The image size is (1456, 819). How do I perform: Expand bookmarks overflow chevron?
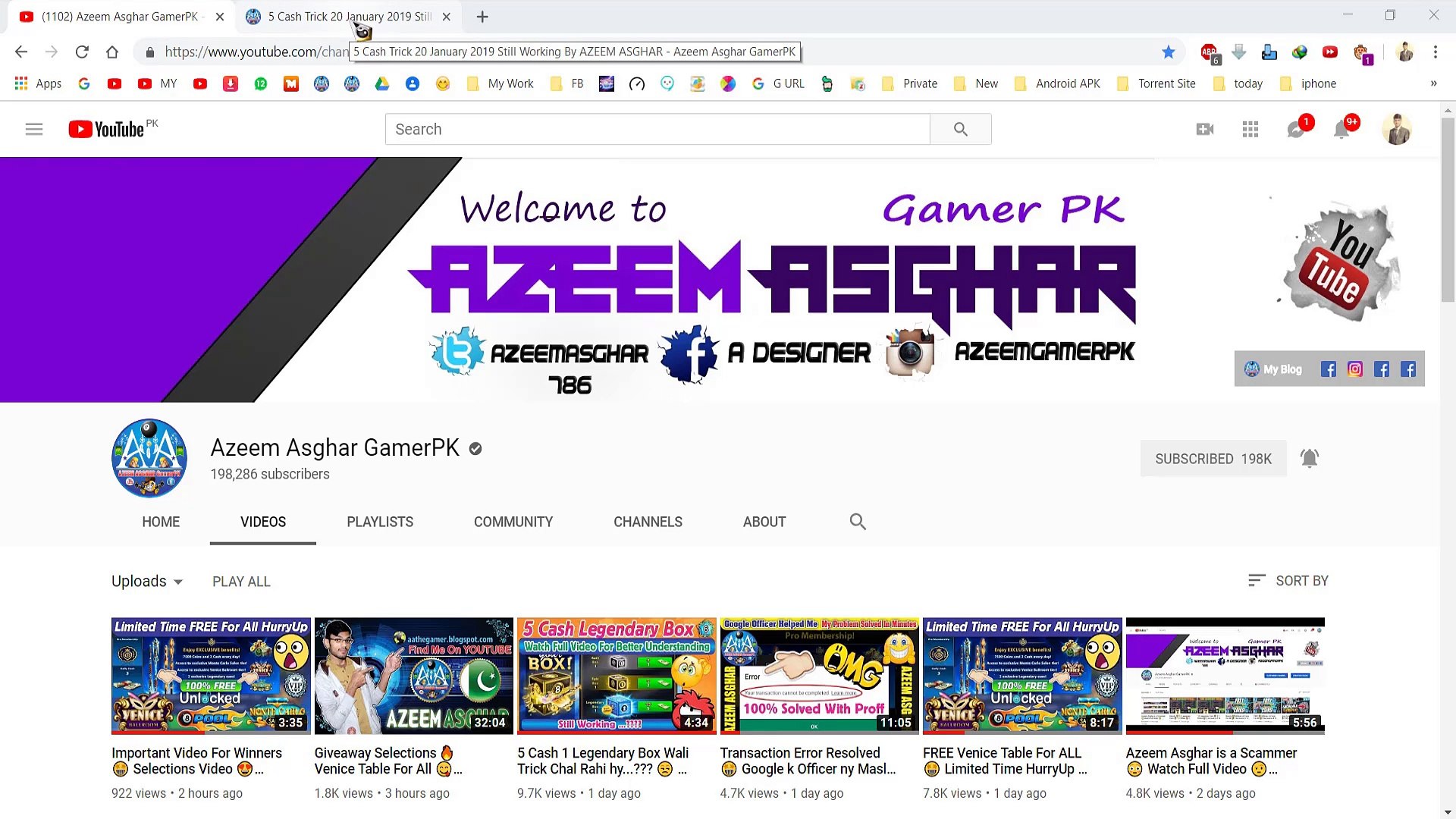point(1433,83)
